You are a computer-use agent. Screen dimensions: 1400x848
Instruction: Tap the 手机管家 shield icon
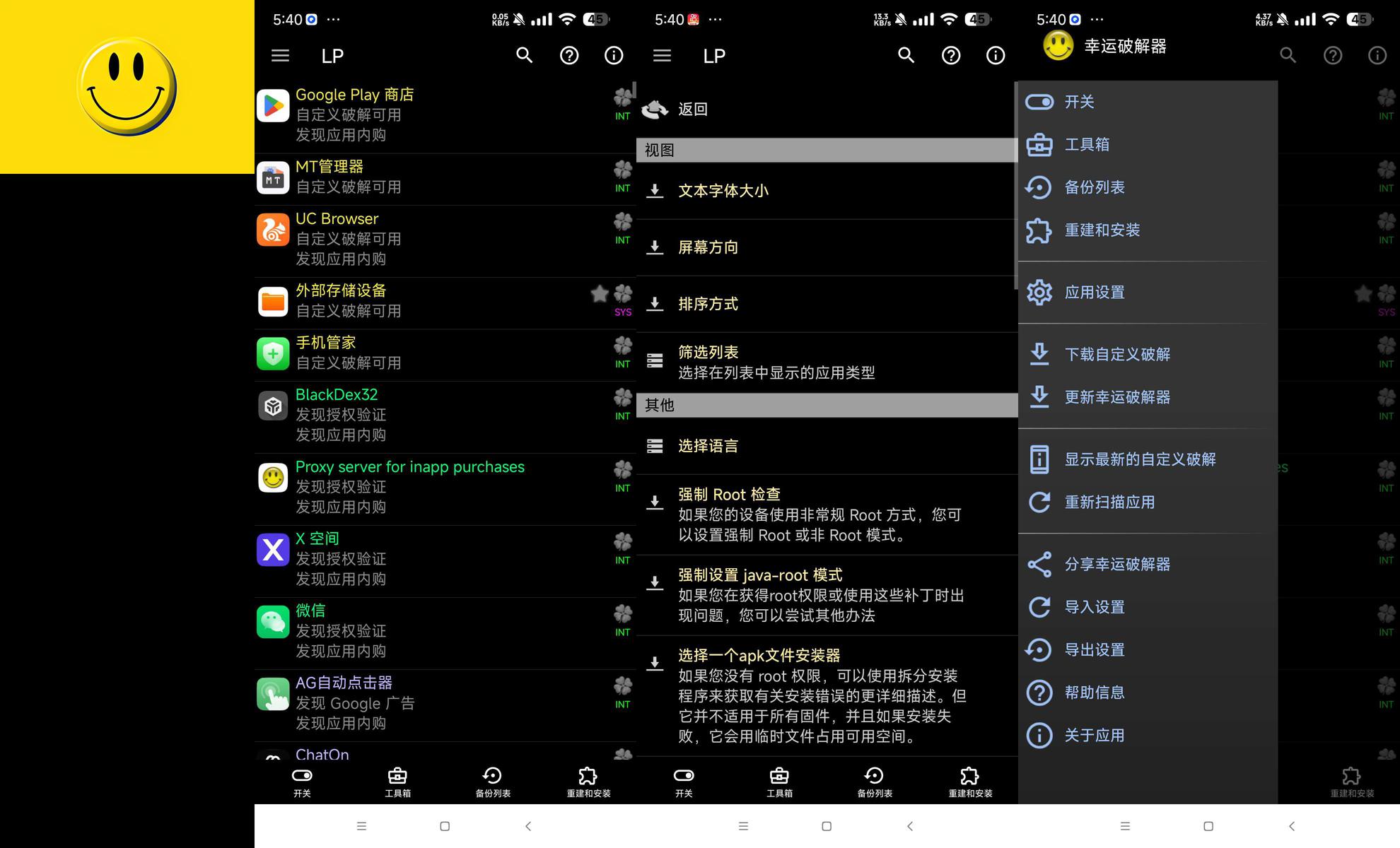tap(273, 353)
